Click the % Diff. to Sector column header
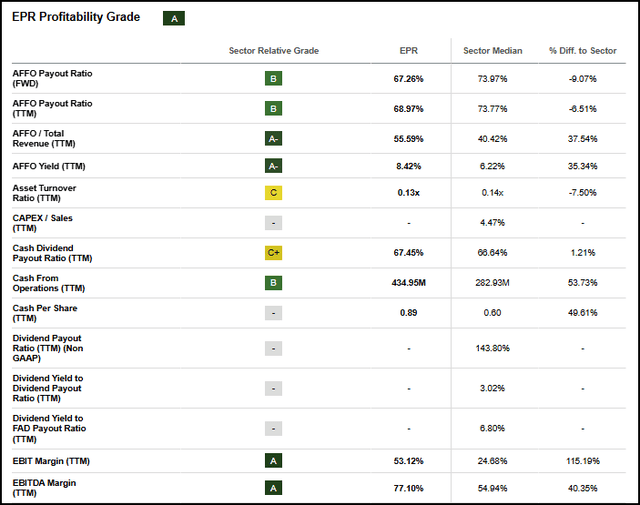Image resolution: width=640 pixels, height=505 pixels. [x=582, y=51]
